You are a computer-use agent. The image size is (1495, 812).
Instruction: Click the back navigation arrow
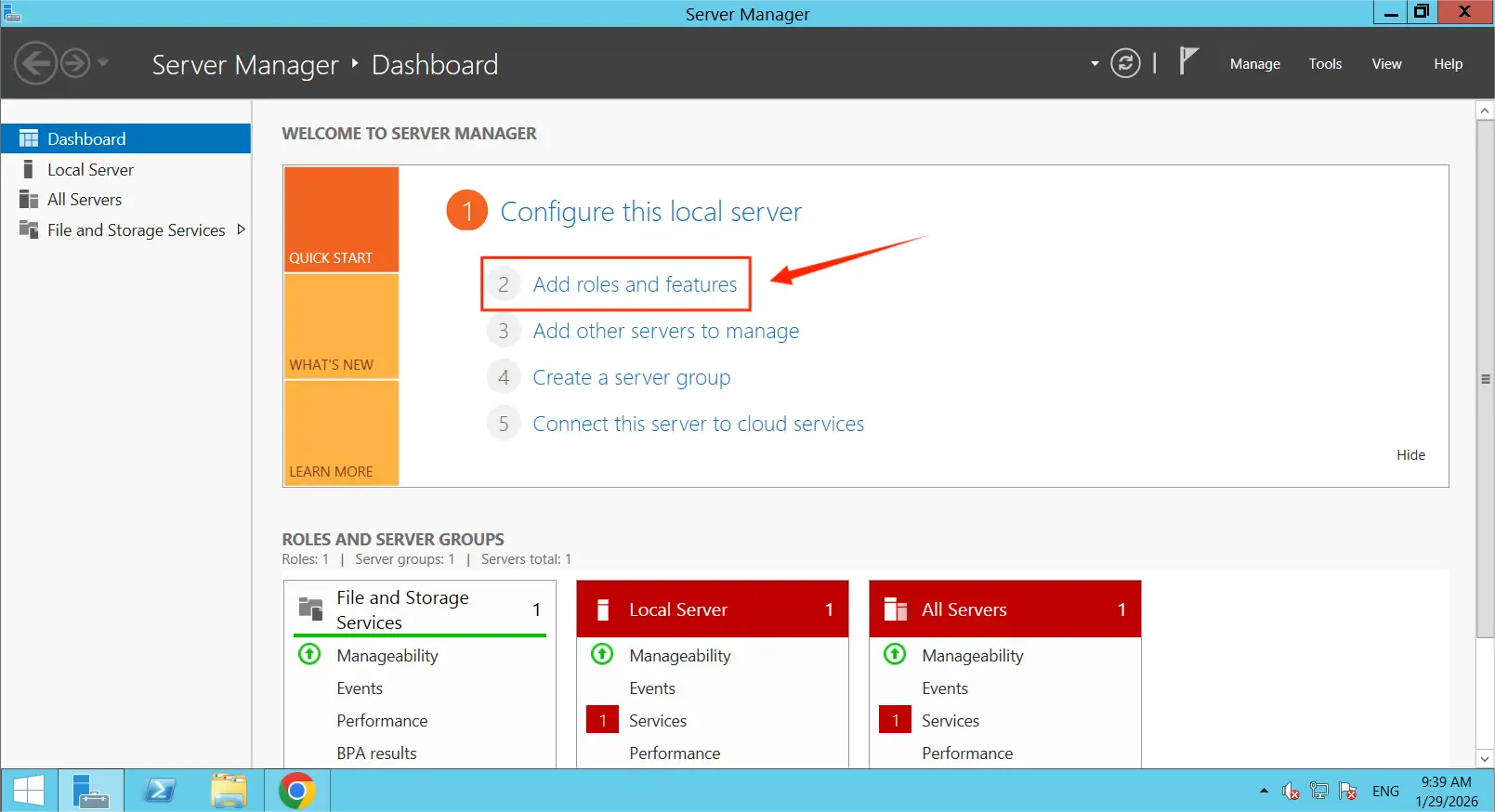click(x=35, y=64)
